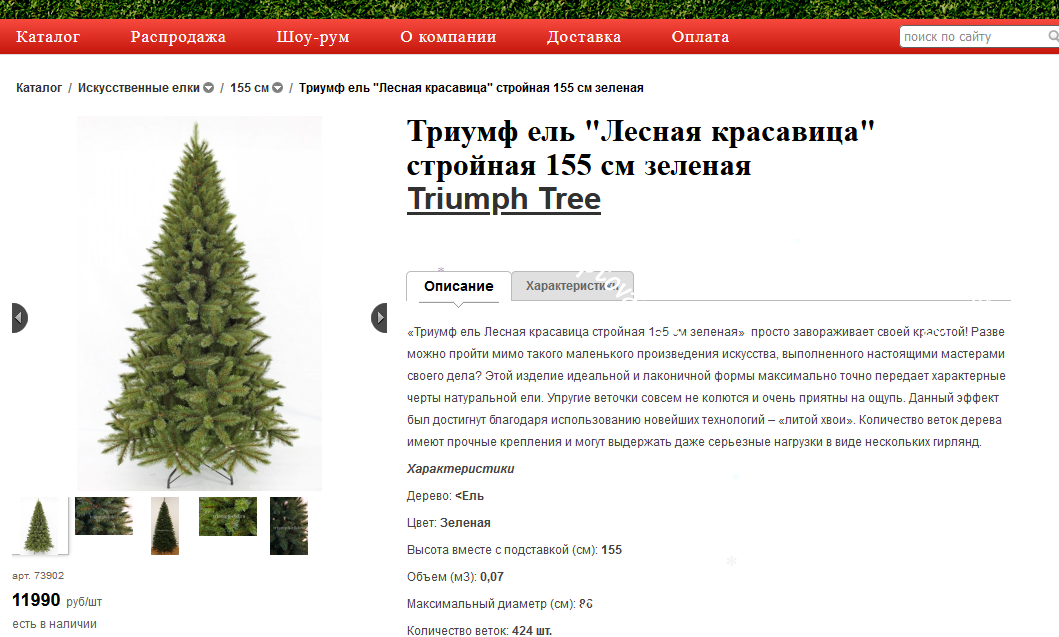Screen dimensions: 1059x637
Task: Select the first full-tree thumbnail
Action: click(x=39, y=526)
